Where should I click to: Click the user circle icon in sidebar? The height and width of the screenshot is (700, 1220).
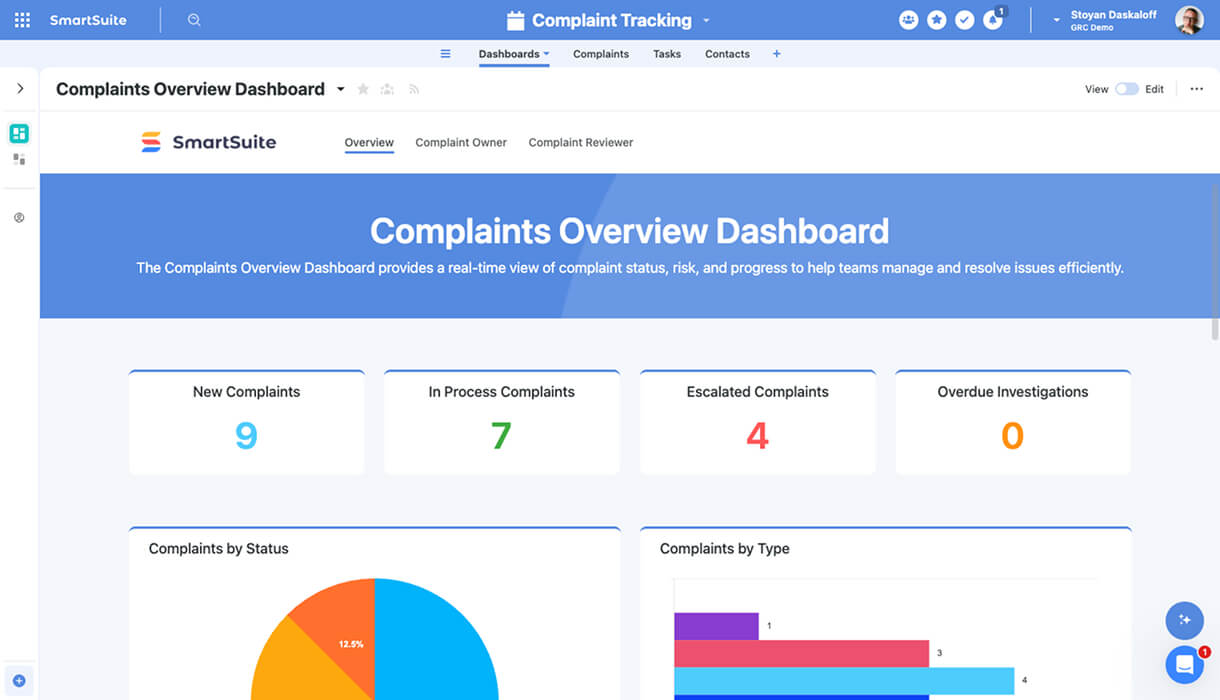(19, 218)
